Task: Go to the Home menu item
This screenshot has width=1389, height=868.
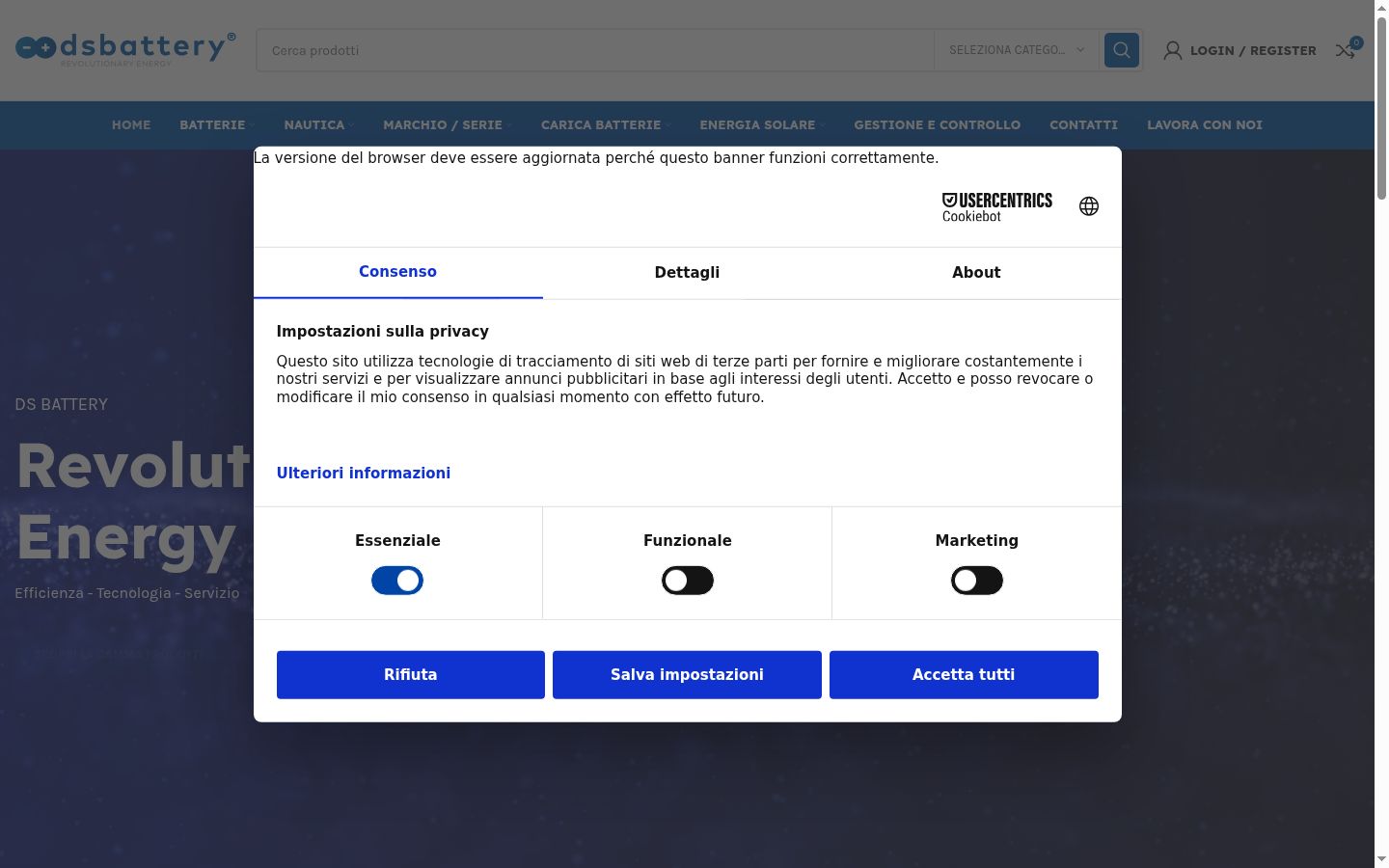Action: pos(131,125)
